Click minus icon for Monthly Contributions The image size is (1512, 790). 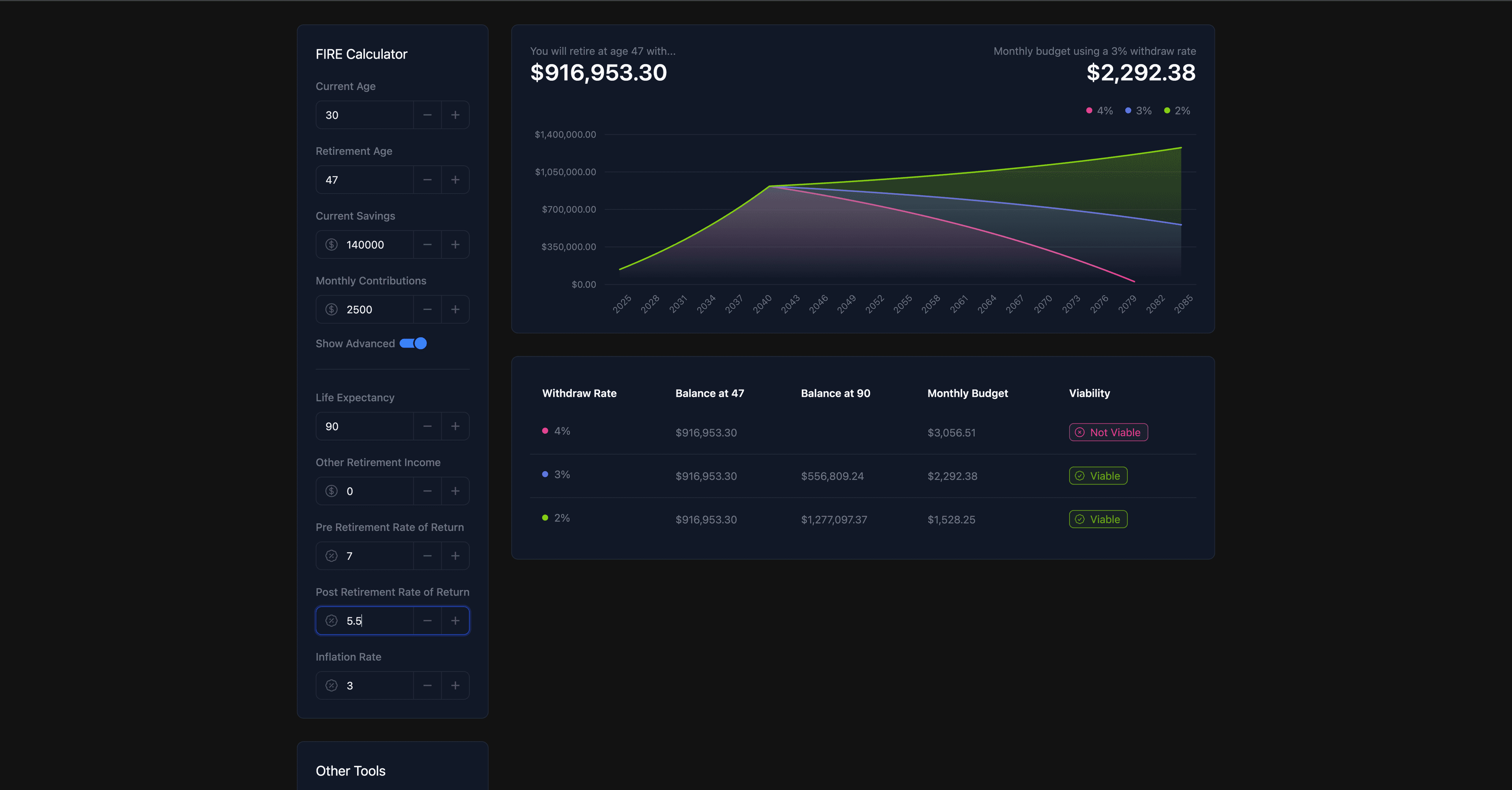tap(427, 309)
